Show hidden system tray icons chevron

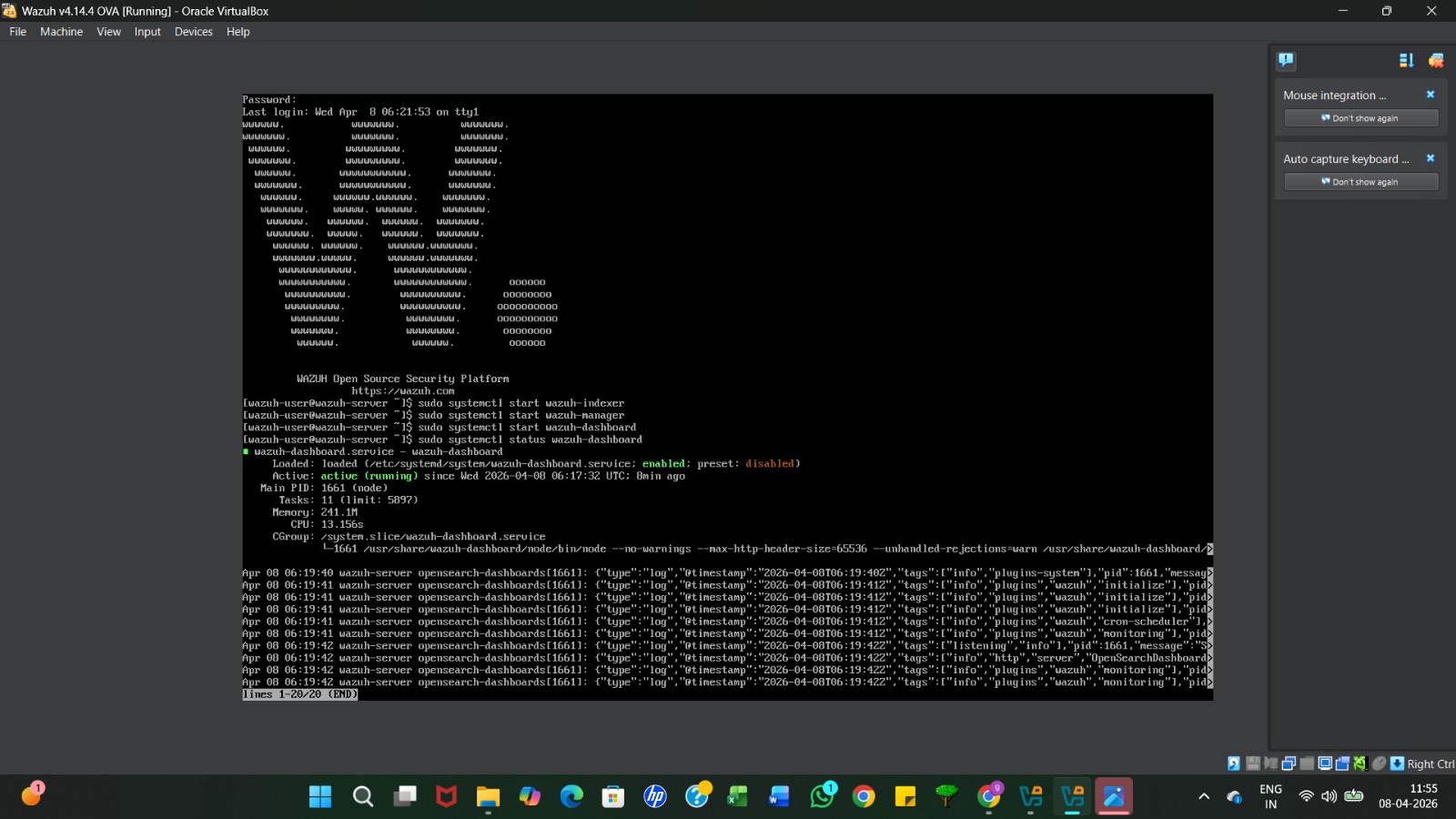pos(1204,797)
